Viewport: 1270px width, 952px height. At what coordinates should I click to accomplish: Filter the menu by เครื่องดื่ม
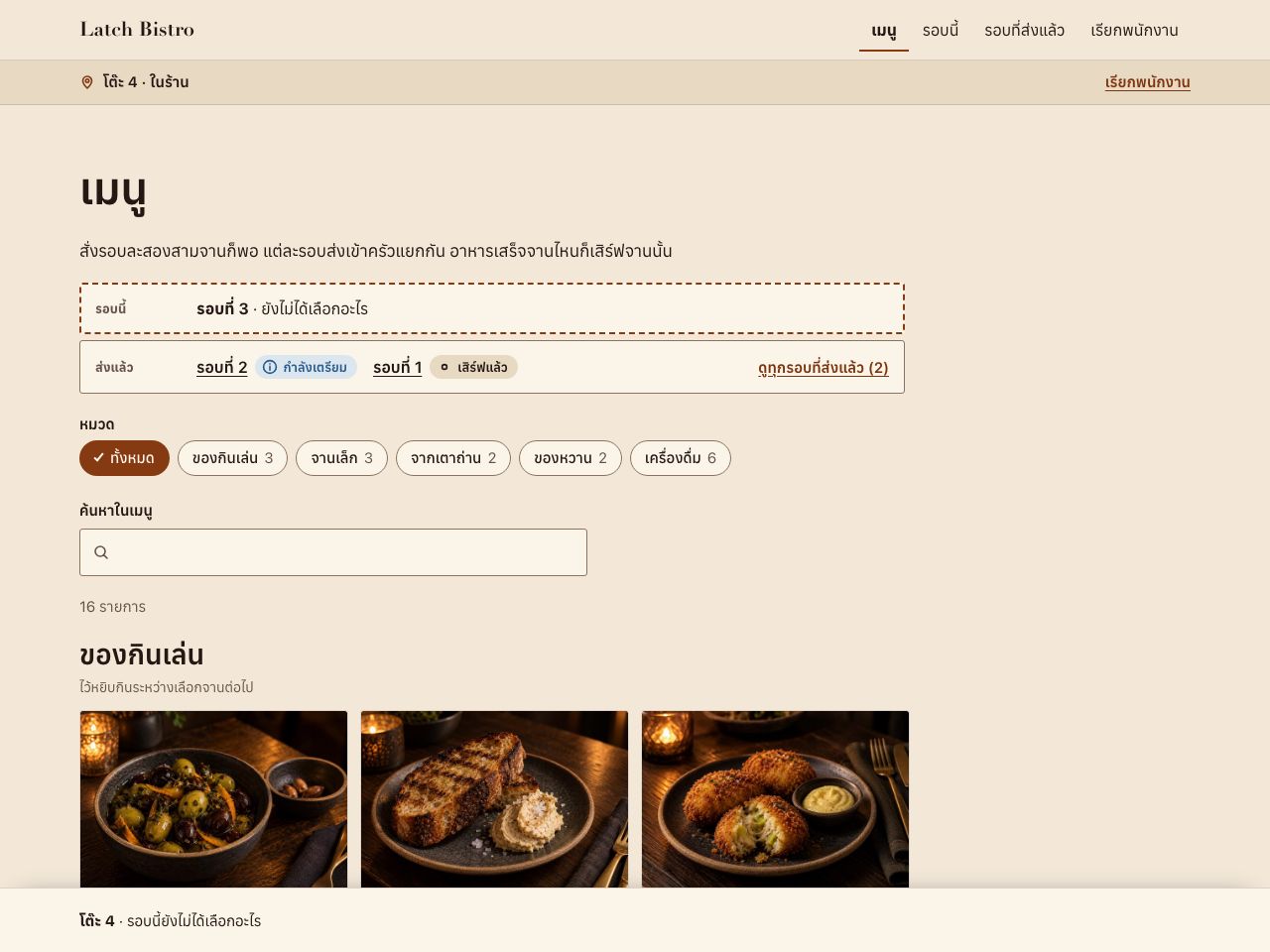[x=681, y=458]
